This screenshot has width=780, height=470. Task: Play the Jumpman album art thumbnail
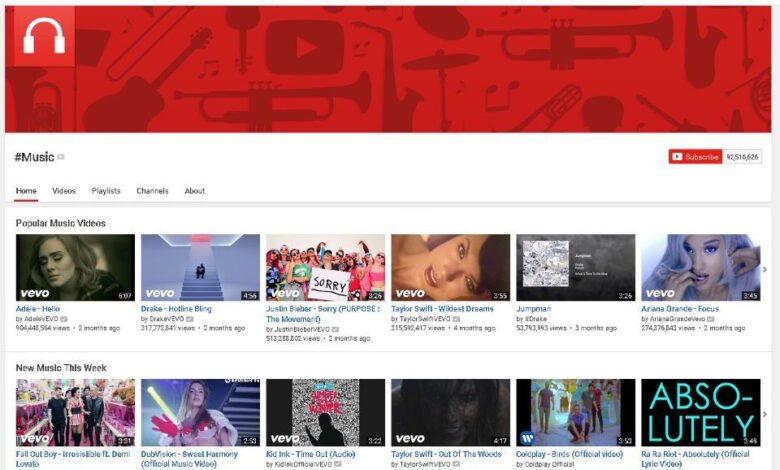576,268
